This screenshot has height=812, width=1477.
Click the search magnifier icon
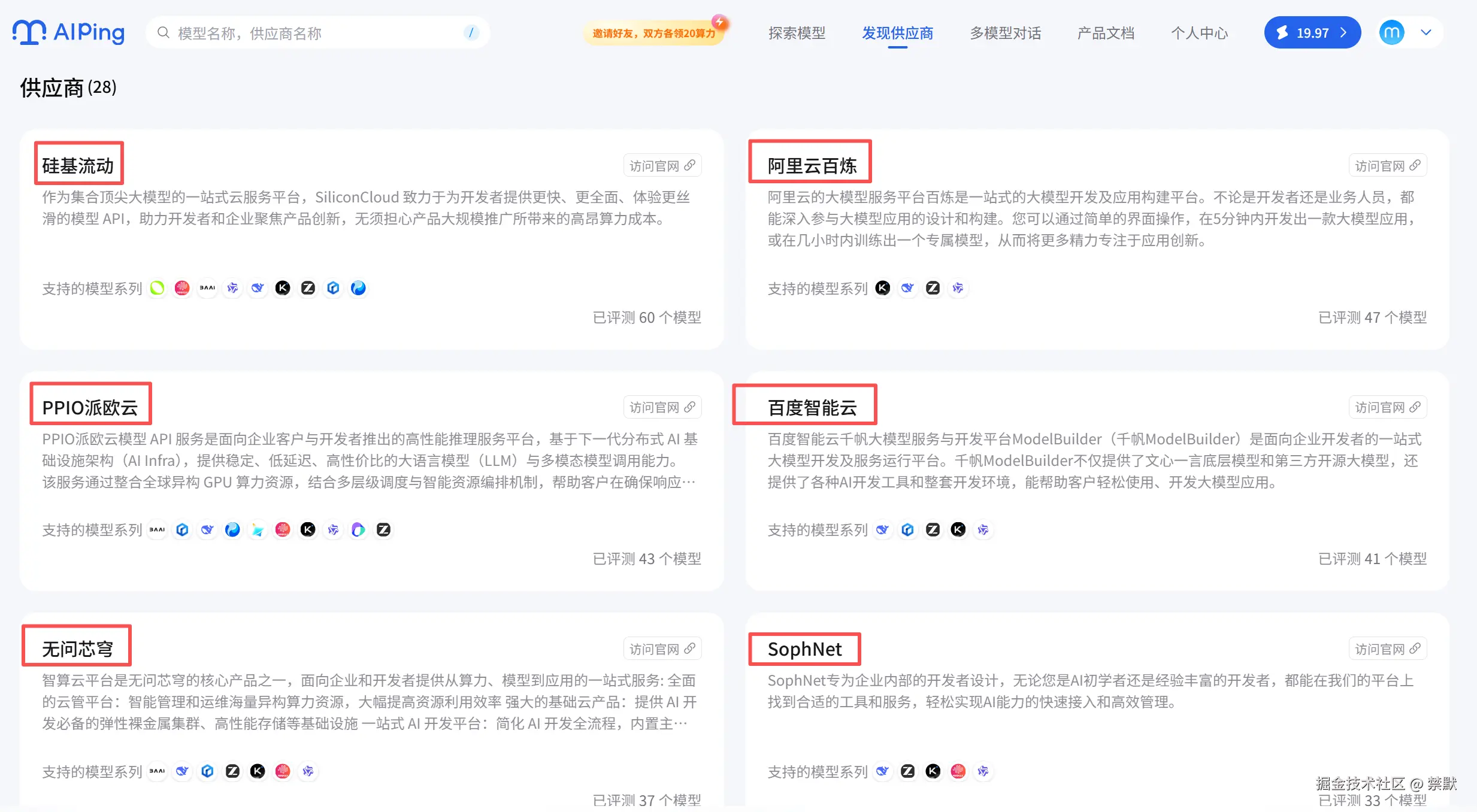coord(163,33)
